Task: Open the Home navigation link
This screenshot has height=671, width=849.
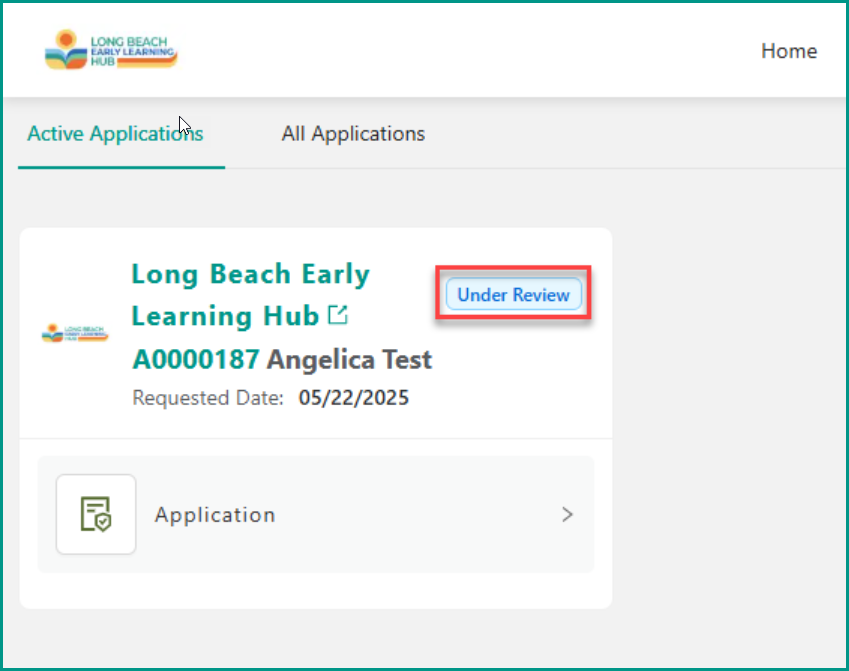Action: (789, 51)
